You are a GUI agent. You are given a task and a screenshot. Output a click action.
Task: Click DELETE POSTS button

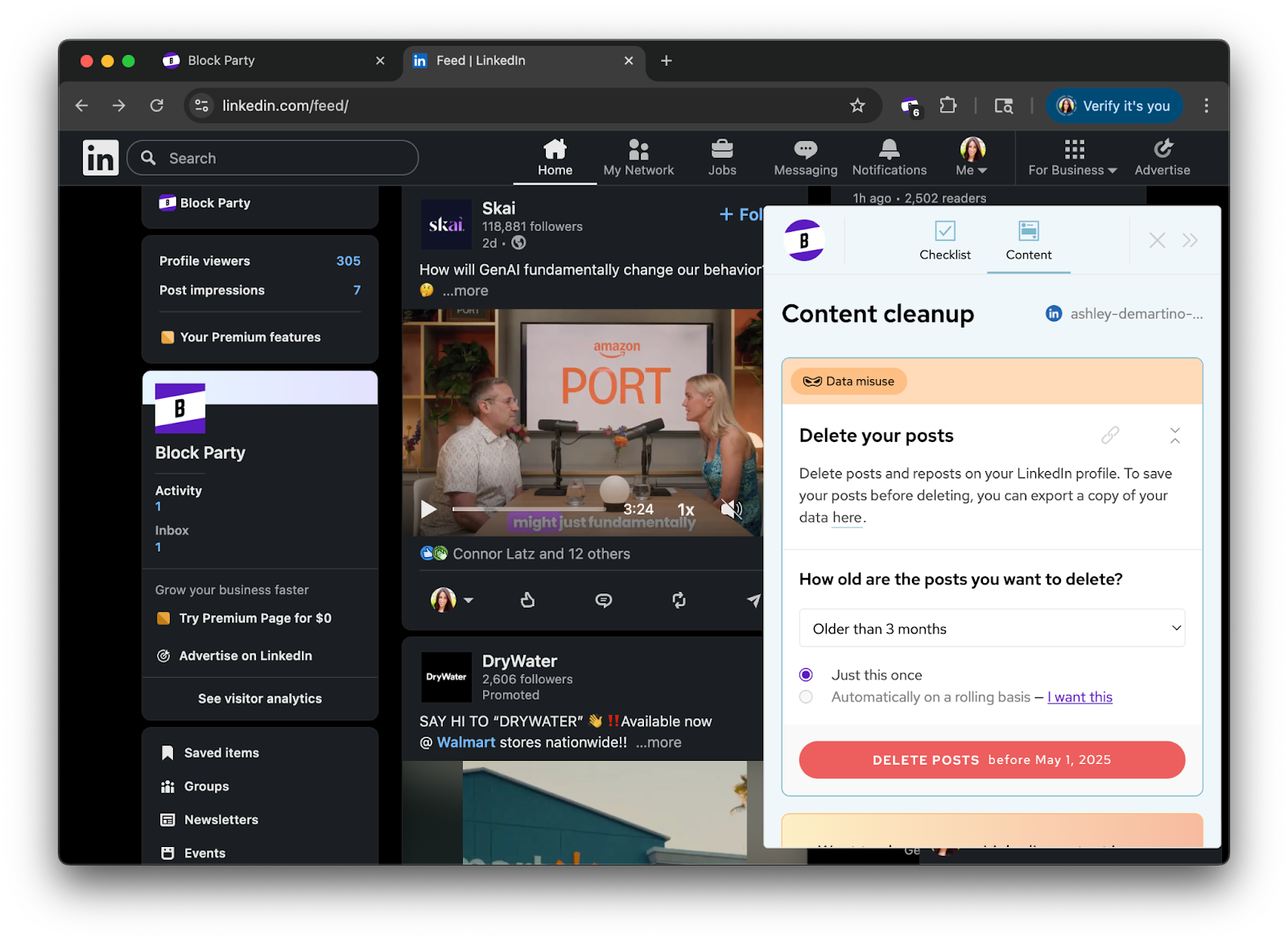(992, 760)
